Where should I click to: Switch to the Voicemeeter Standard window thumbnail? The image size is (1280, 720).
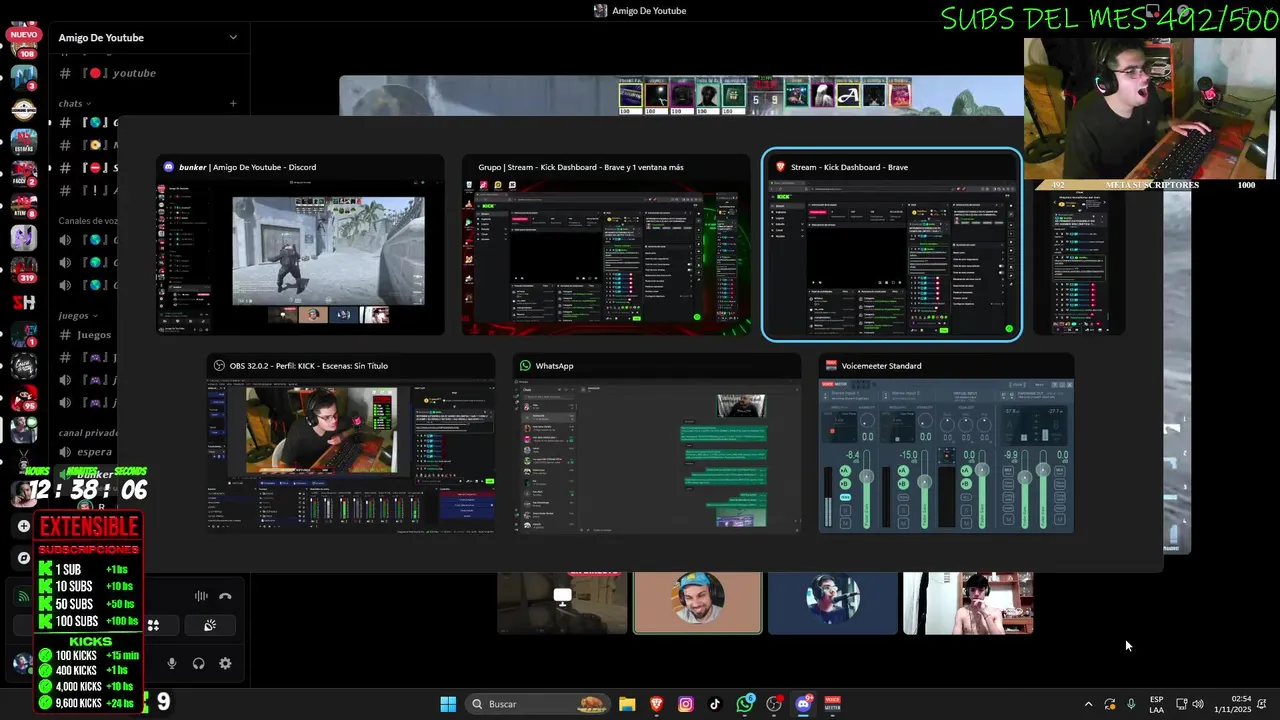[946, 444]
